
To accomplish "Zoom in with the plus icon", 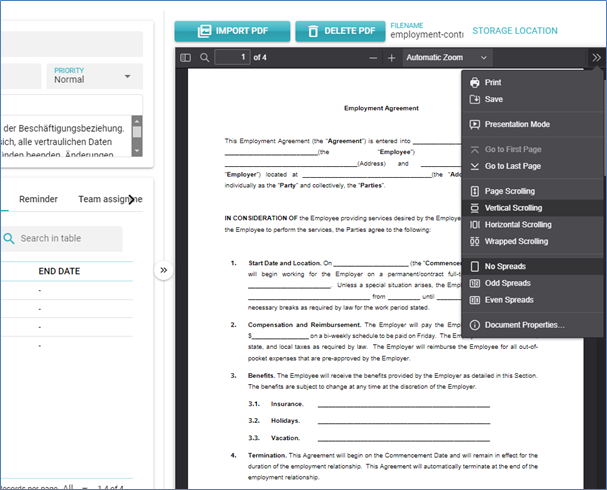I will 391,58.
